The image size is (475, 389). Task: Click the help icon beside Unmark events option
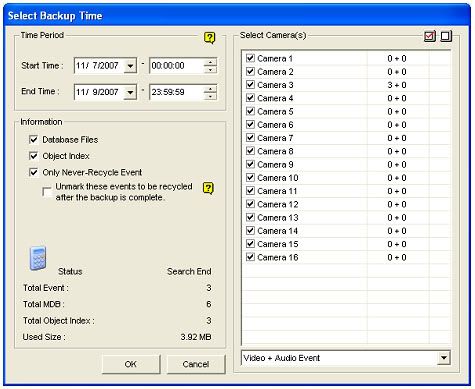208,188
